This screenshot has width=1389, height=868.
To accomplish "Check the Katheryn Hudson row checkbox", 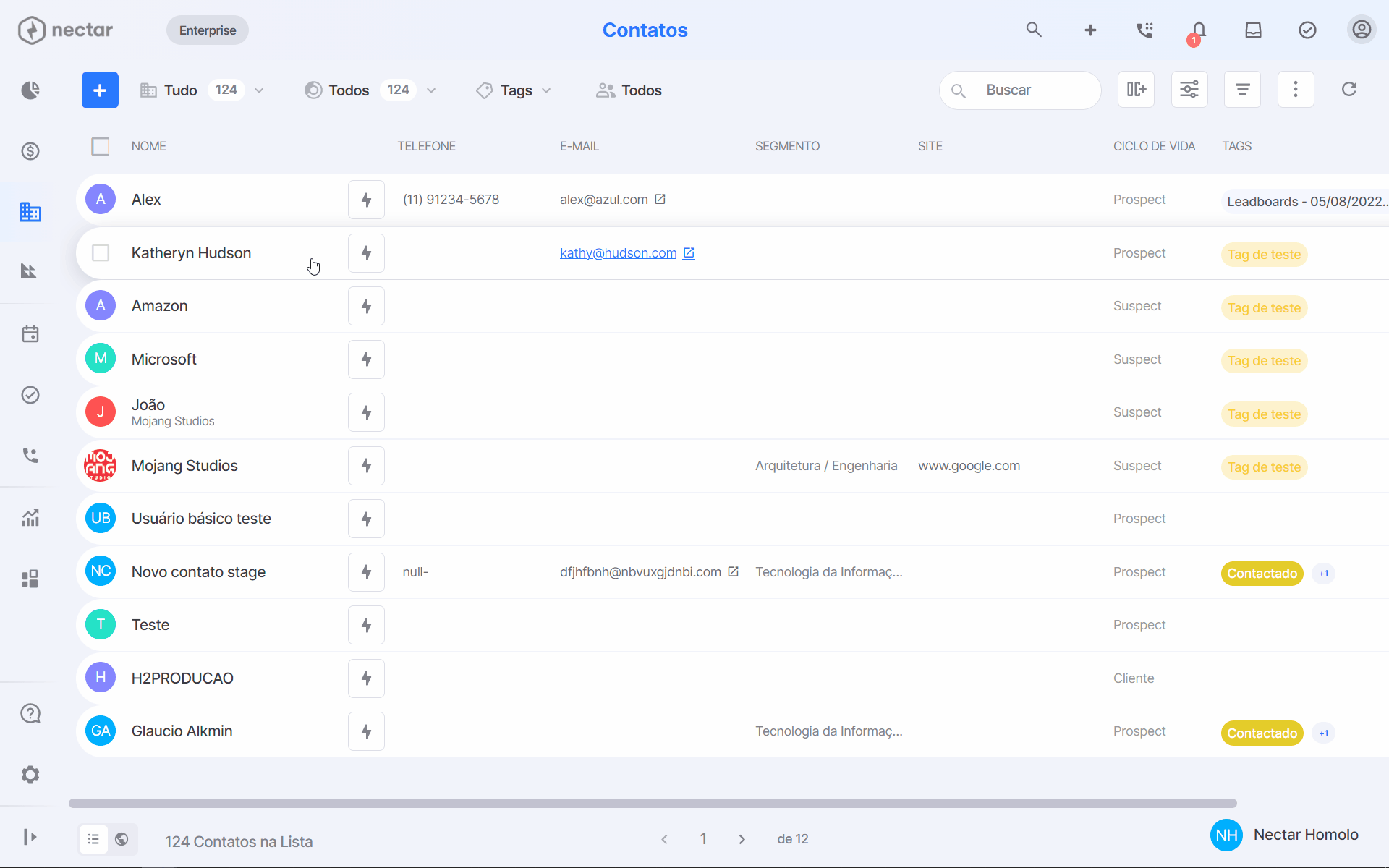I will (x=101, y=252).
